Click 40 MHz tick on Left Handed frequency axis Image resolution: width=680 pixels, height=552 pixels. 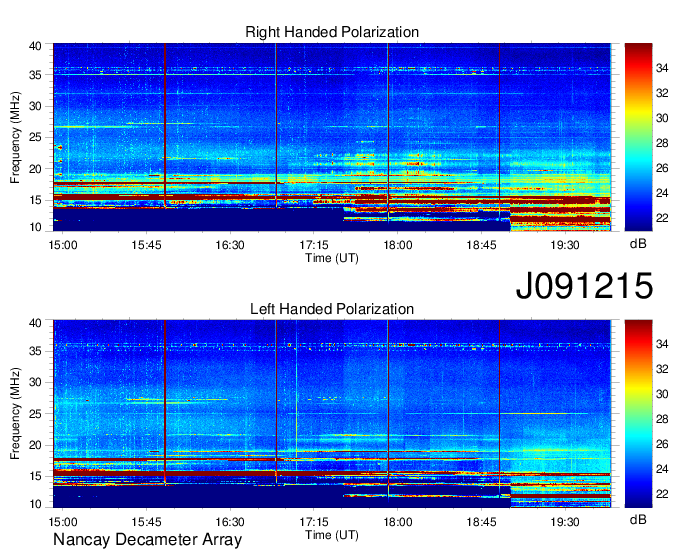[35, 323]
